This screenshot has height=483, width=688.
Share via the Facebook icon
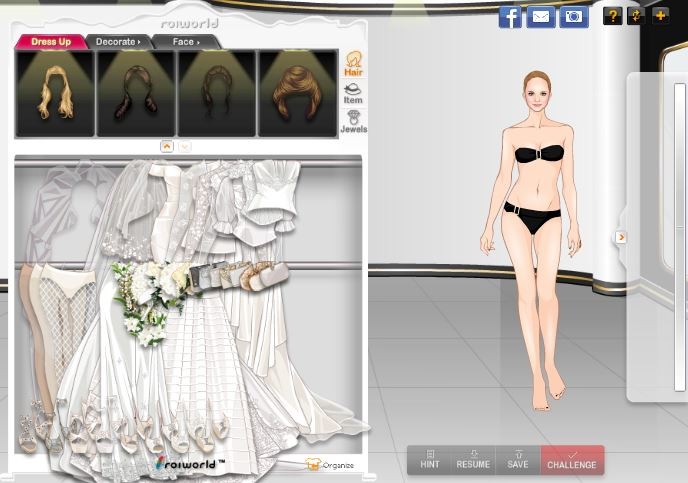(x=510, y=16)
